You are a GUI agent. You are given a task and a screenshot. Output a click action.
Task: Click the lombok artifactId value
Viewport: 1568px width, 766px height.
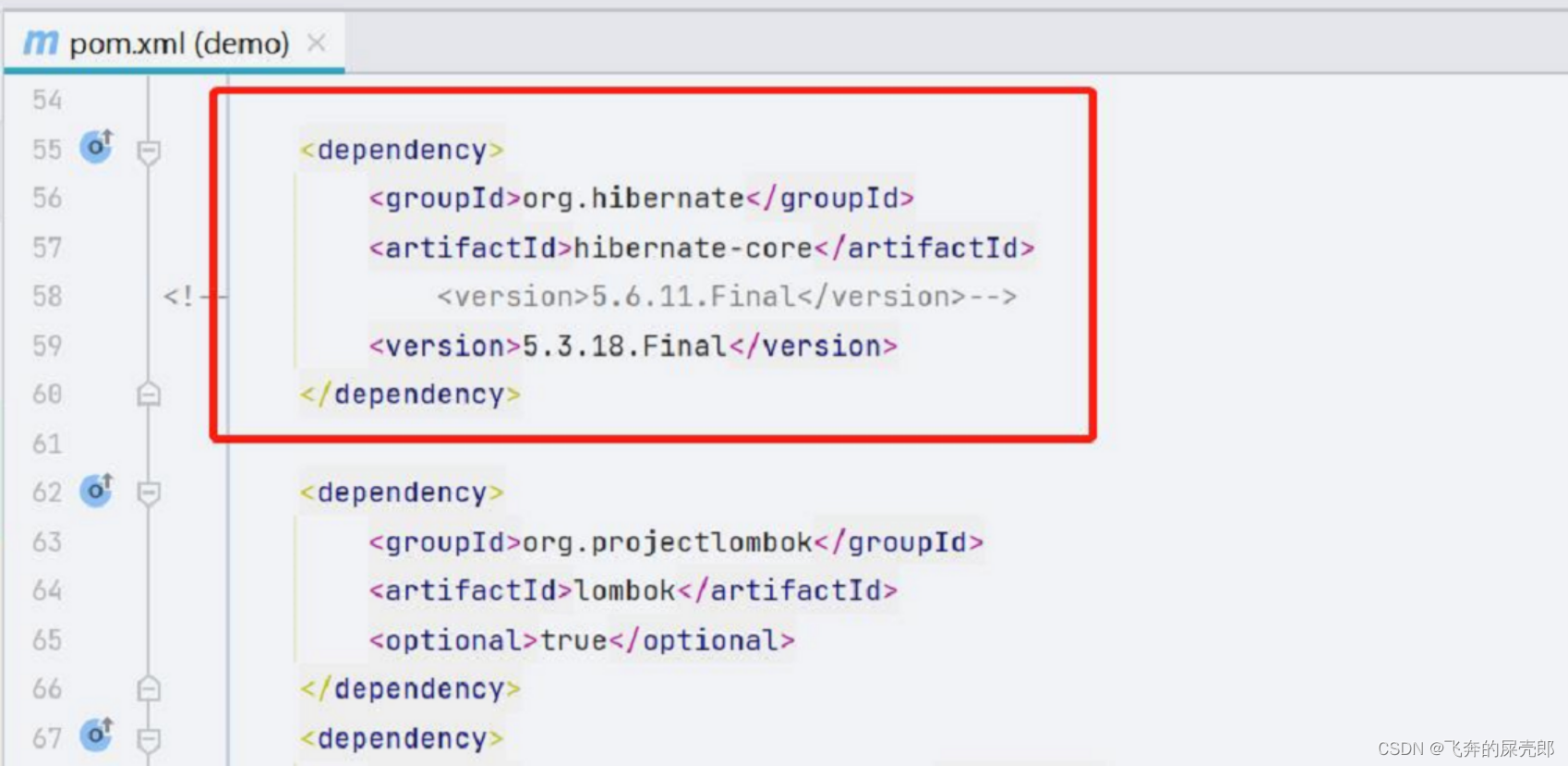click(625, 590)
